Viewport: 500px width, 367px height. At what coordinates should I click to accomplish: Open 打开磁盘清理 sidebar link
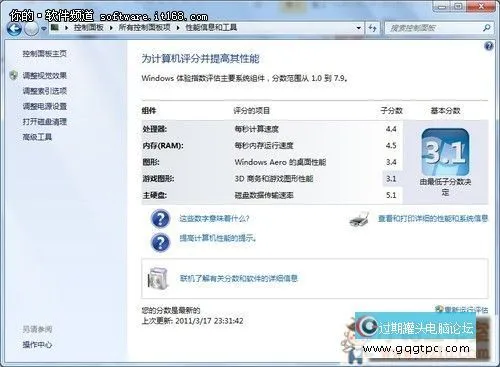(x=45, y=121)
